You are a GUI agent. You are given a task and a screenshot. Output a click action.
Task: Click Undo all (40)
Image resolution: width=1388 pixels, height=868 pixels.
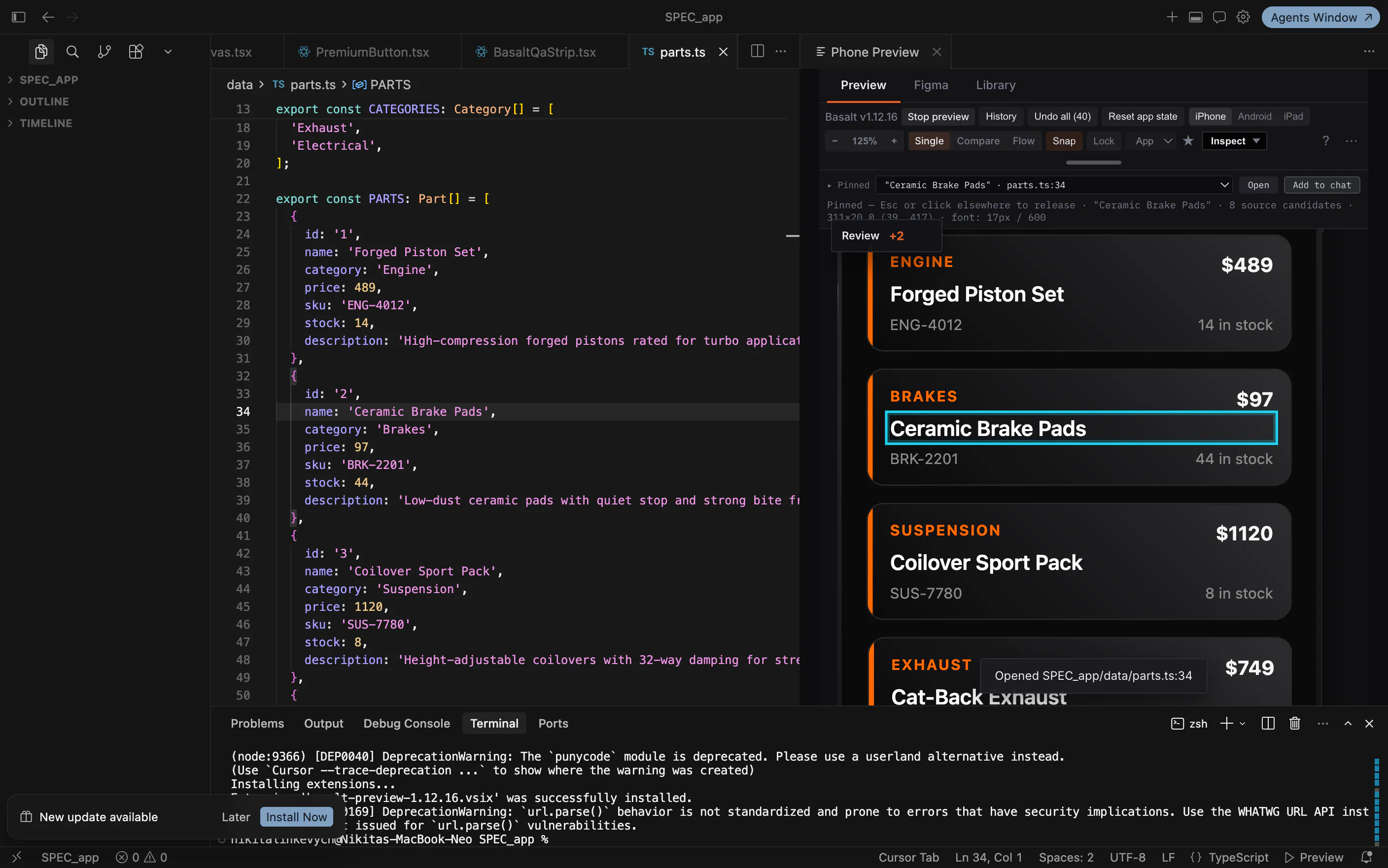pos(1062,117)
